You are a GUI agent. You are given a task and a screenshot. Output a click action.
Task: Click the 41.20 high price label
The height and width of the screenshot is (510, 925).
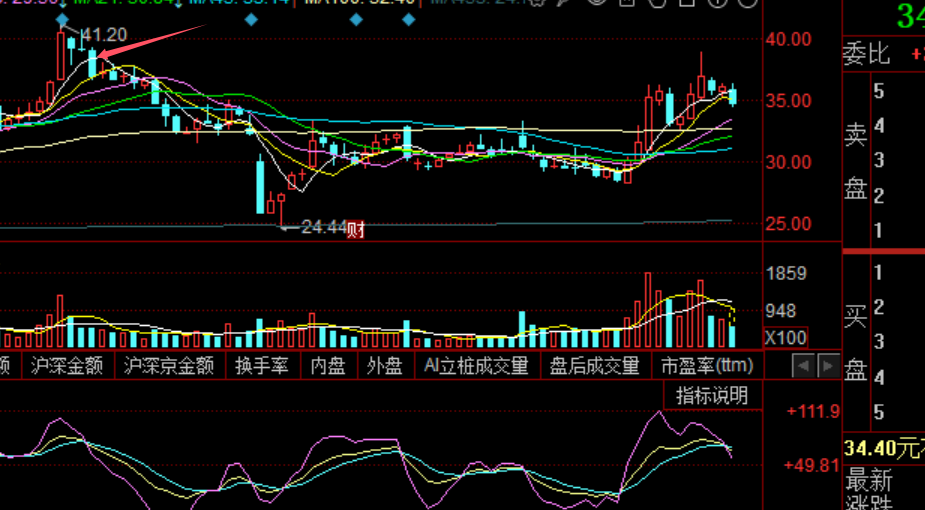pos(104,35)
